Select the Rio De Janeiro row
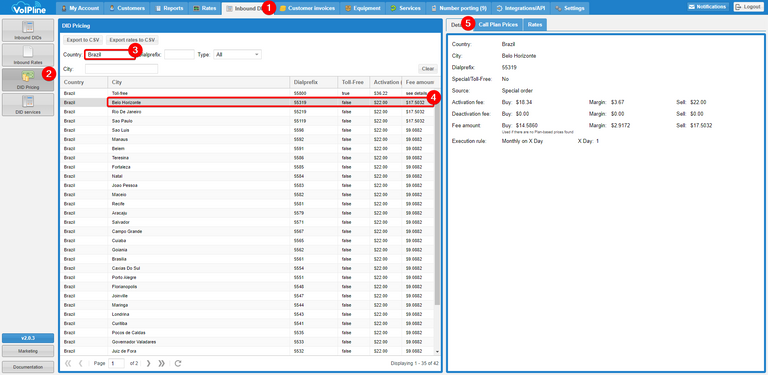Viewport: 768px width, 375px height. coord(247,112)
